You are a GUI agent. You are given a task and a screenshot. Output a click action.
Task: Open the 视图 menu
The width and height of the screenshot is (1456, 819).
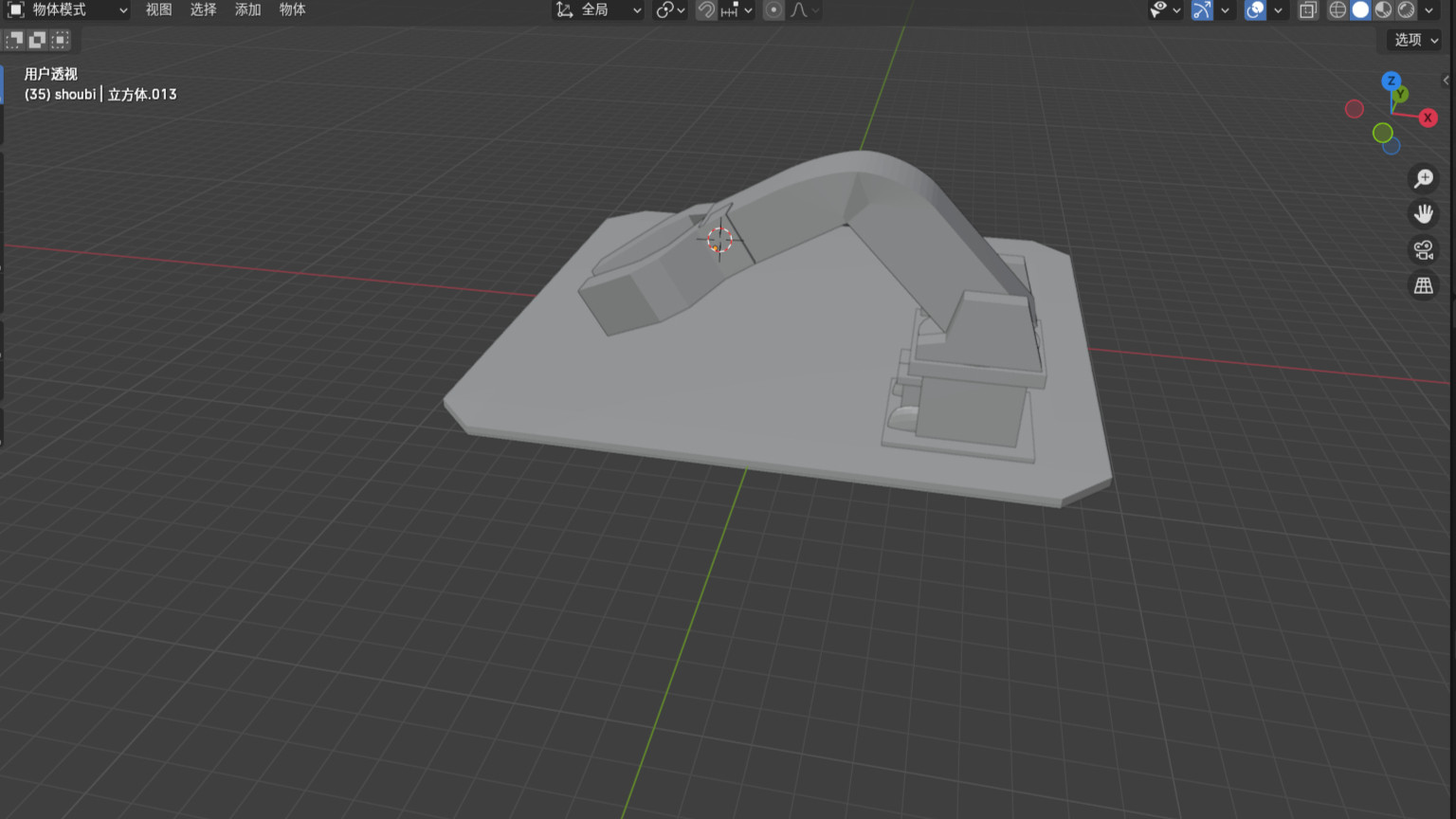158,9
